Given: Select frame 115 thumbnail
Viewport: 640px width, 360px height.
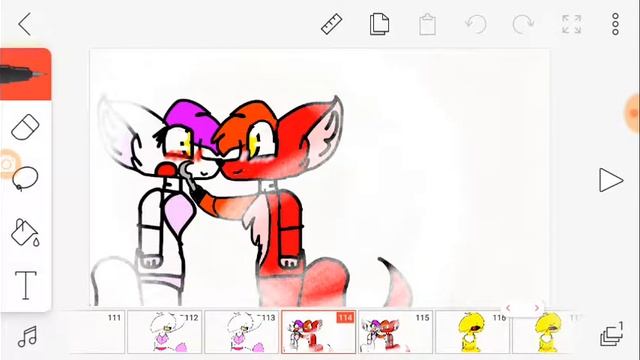Looking at the screenshot, I should (x=396, y=332).
